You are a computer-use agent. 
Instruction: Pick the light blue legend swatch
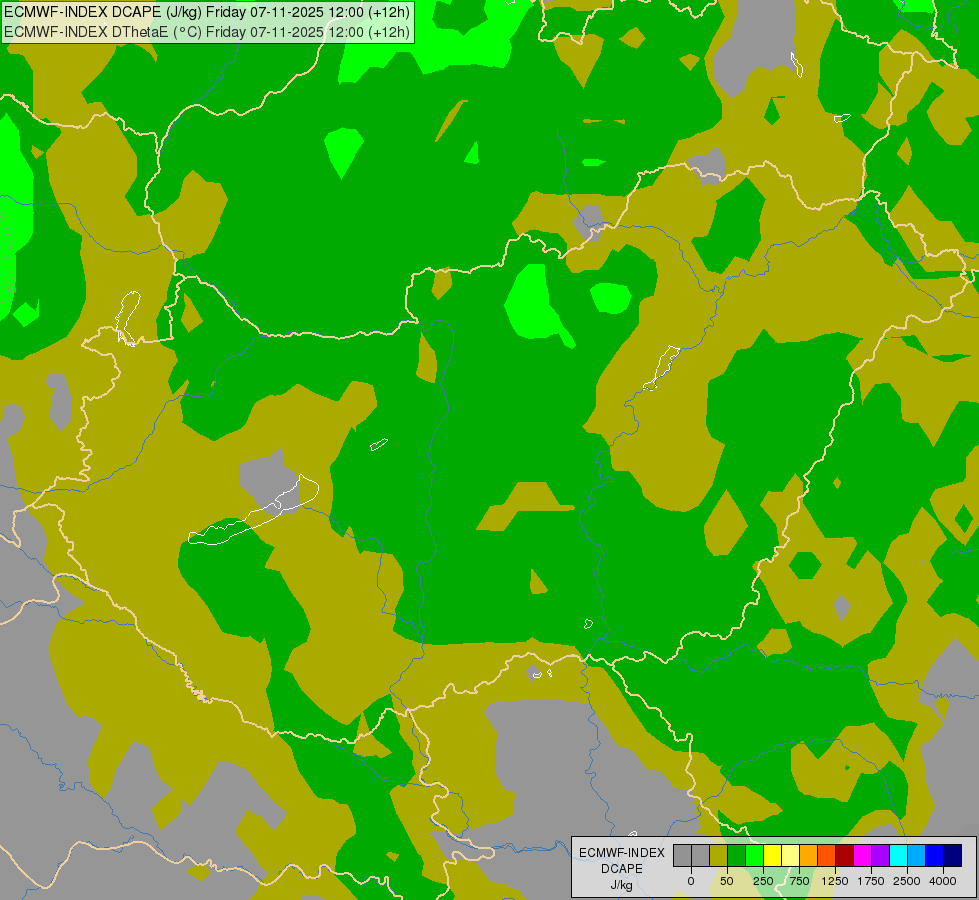click(x=917, y=855)
